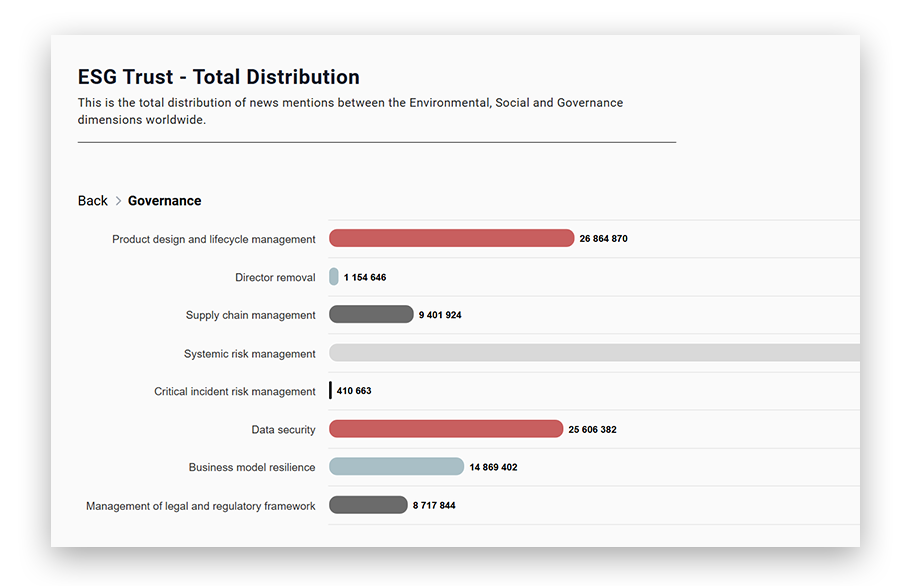Click the Business model resilience label
914x586 pixels.
tap(252, 467)
